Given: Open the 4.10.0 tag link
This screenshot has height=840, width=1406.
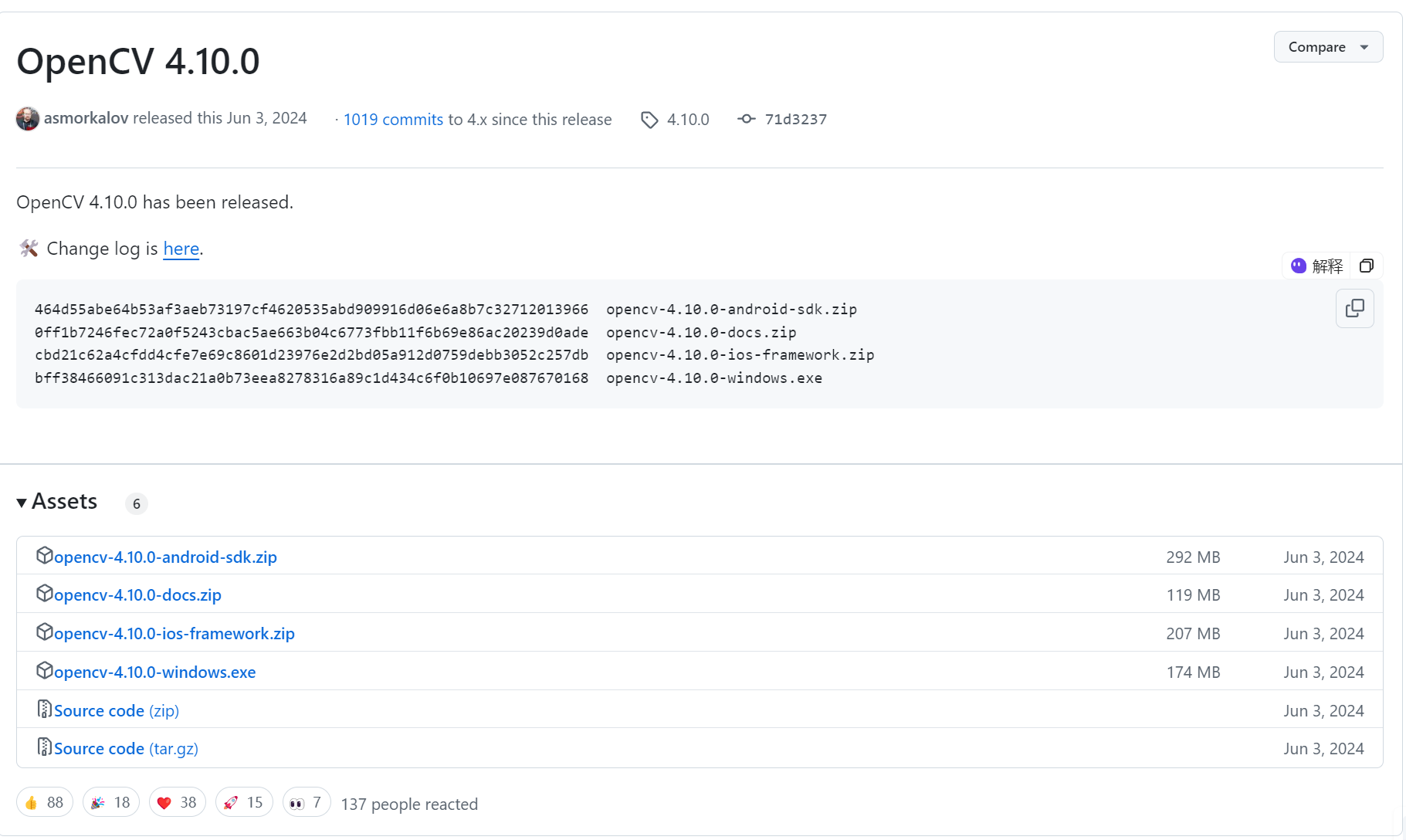Looking at the screenshot, I should coord(688,120).
